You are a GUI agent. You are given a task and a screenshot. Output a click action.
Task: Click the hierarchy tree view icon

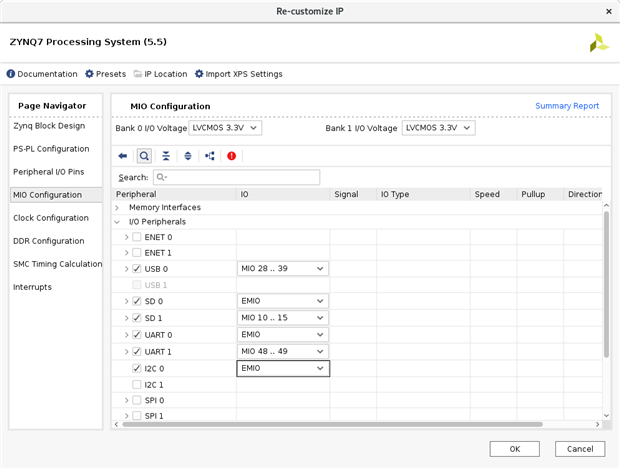coord(209,156)
